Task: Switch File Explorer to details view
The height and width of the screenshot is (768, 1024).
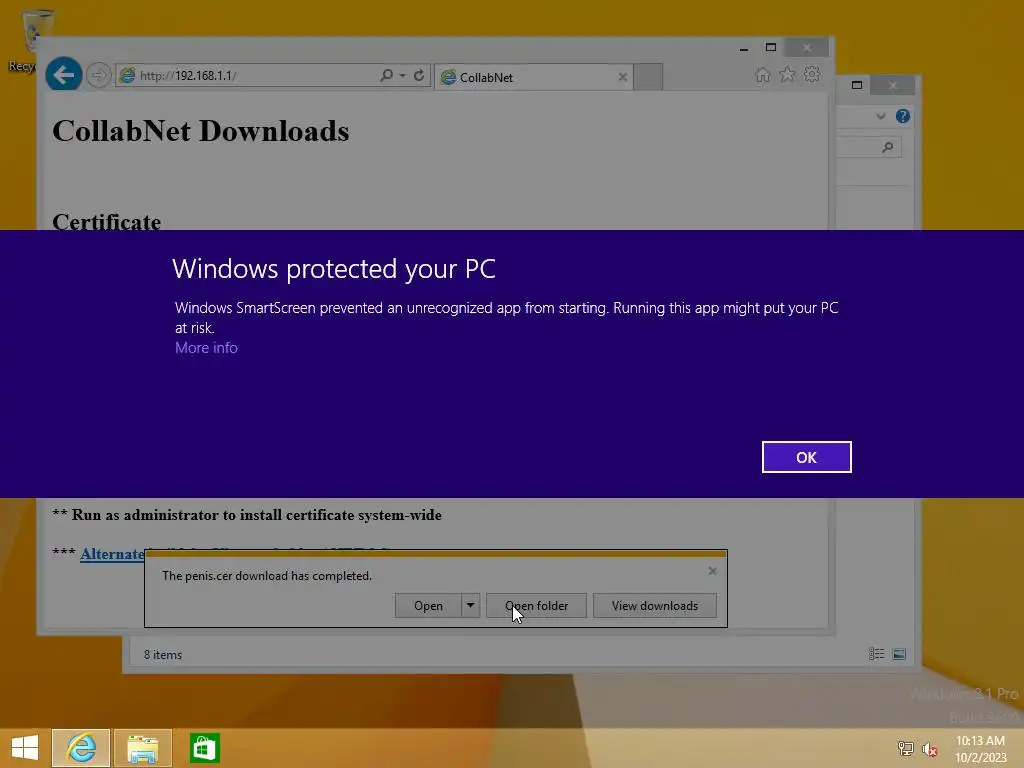Action: 876,654
